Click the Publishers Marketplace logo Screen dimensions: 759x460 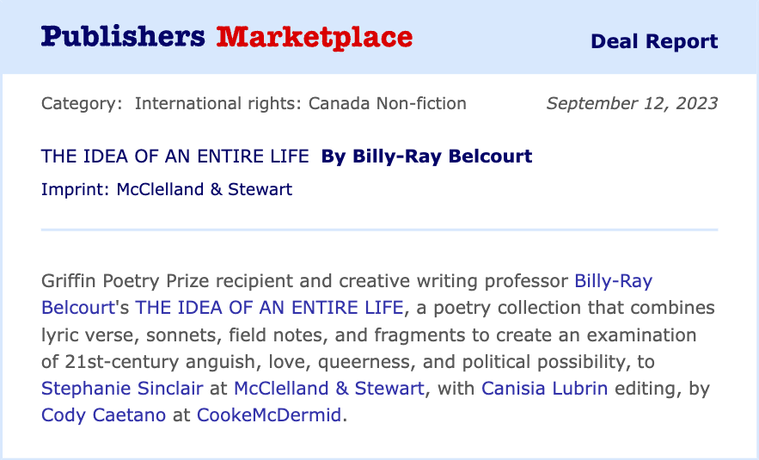227,37
